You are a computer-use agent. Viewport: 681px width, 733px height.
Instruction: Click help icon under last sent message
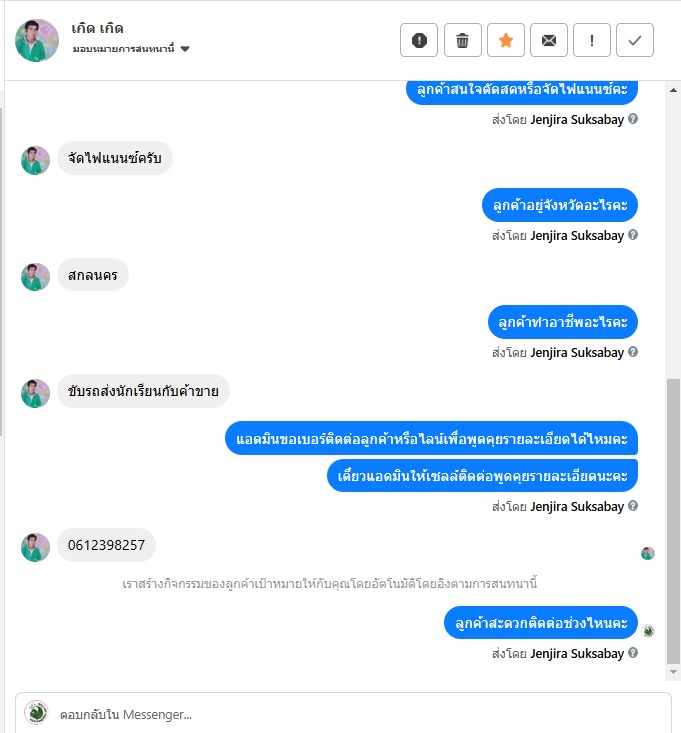633,653
